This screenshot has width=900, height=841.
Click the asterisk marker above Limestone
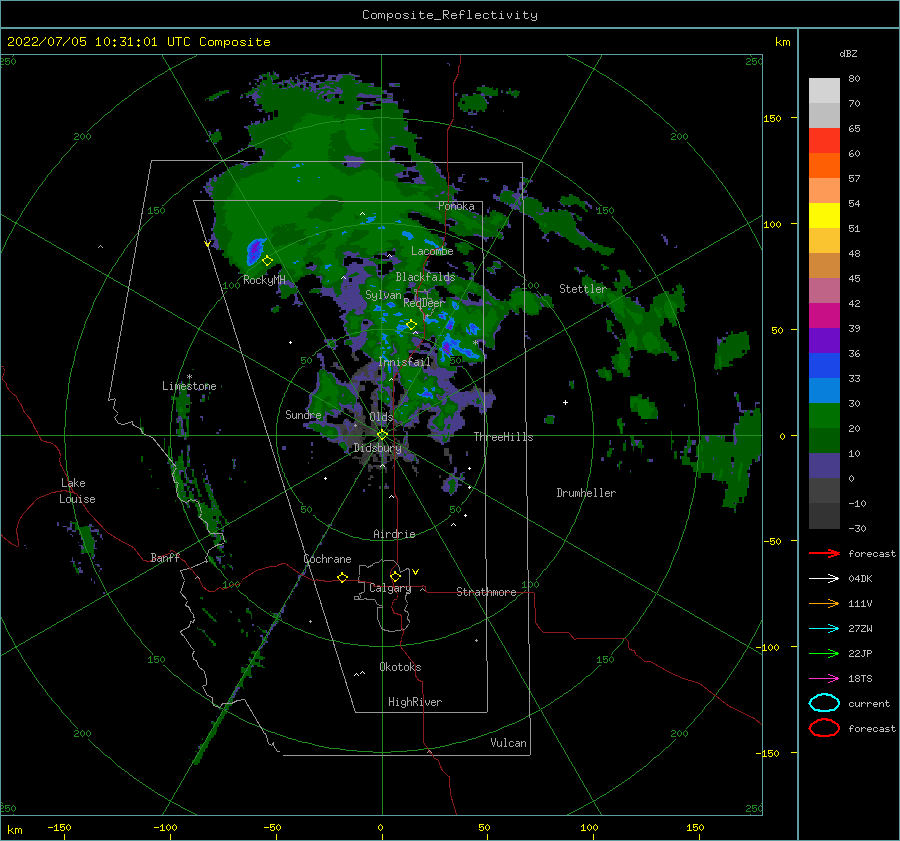point(189,377)
